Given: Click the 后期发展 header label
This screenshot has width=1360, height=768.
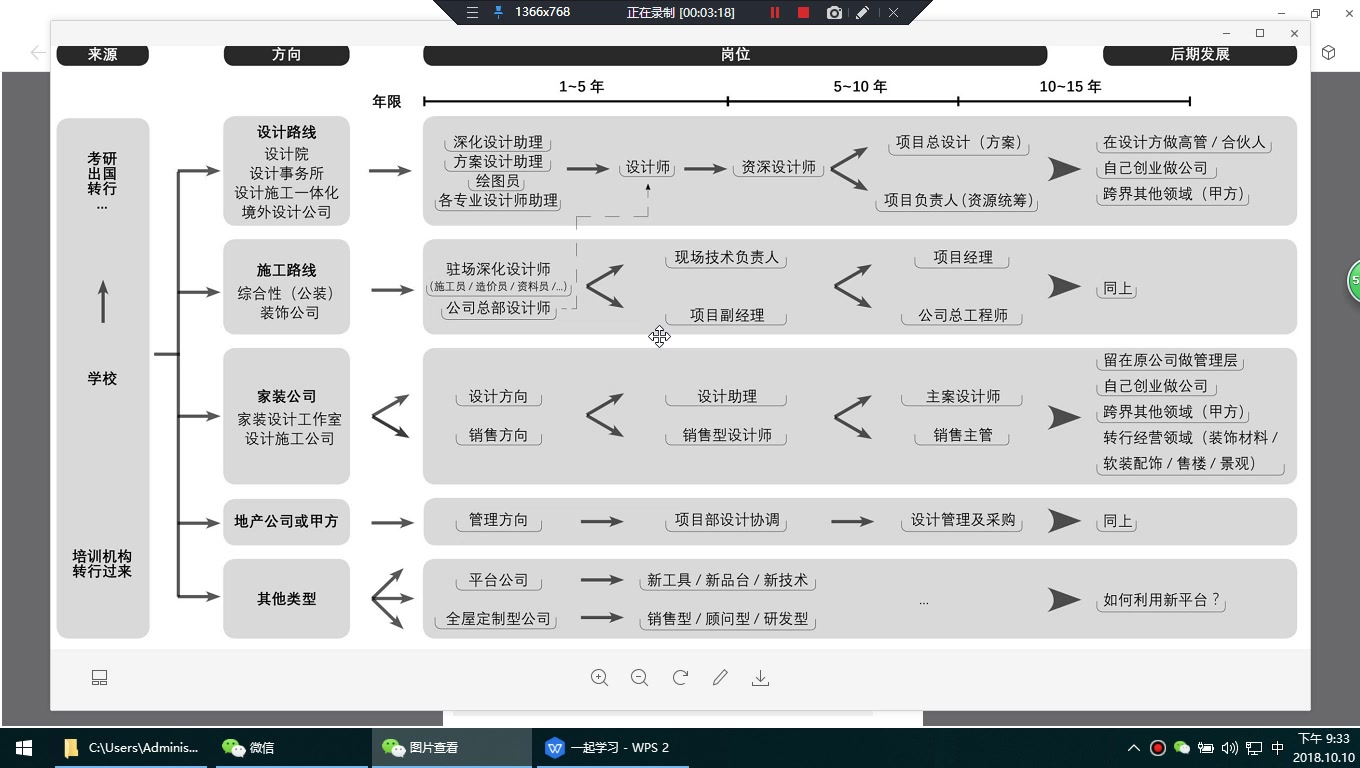Looking at the screenshot, I should (1200, 54).
